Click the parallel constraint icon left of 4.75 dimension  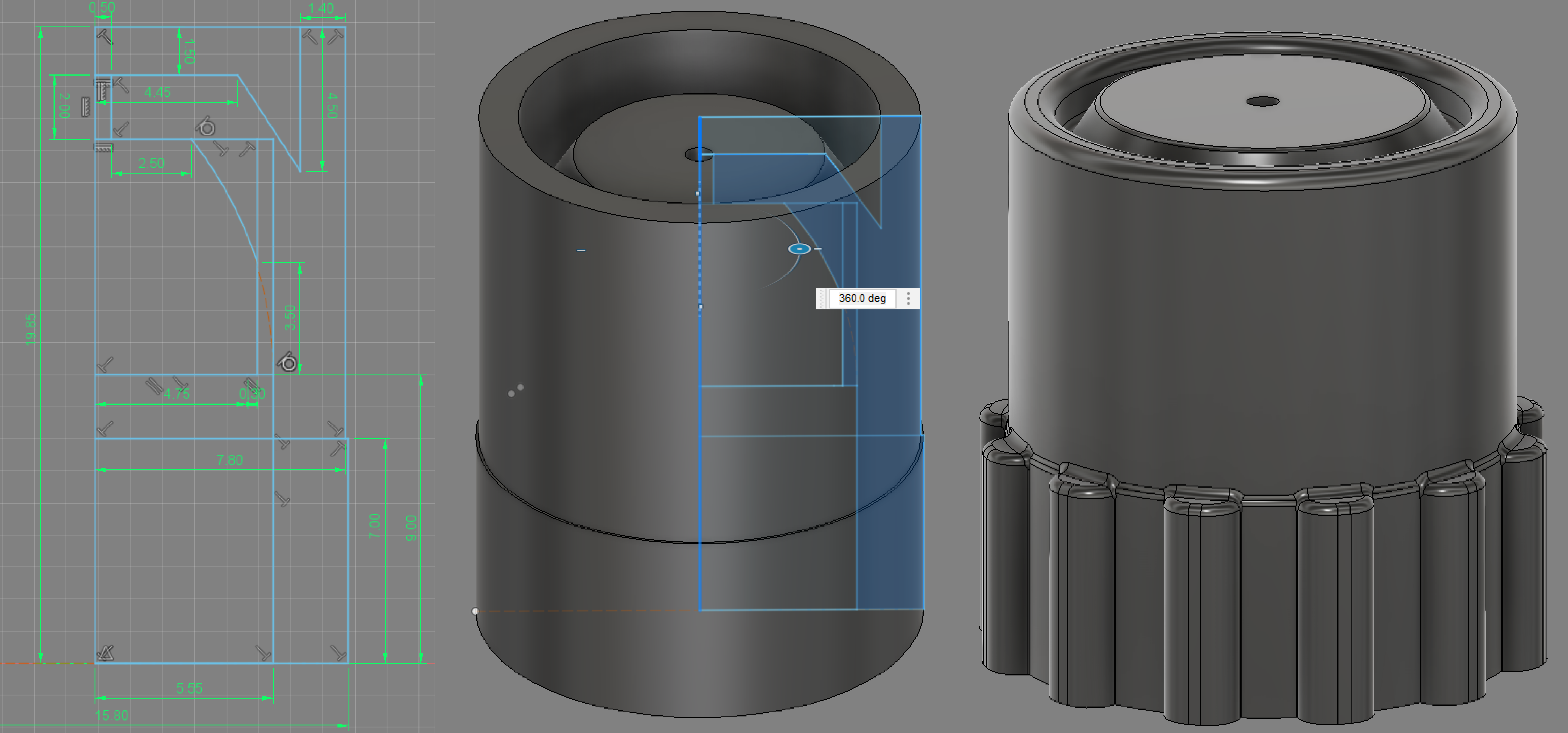click(x=153, y=386)
